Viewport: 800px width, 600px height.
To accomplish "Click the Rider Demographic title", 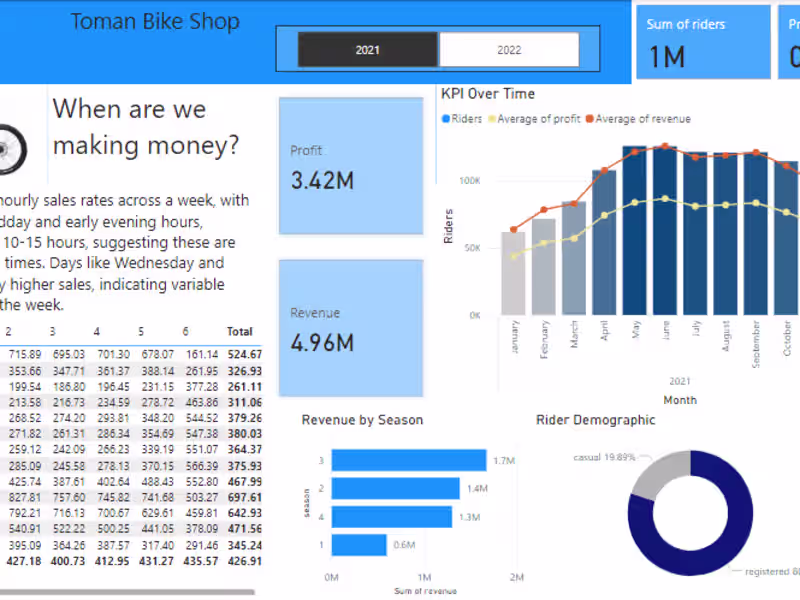I will pyautogui.click(x=595, y=420).
